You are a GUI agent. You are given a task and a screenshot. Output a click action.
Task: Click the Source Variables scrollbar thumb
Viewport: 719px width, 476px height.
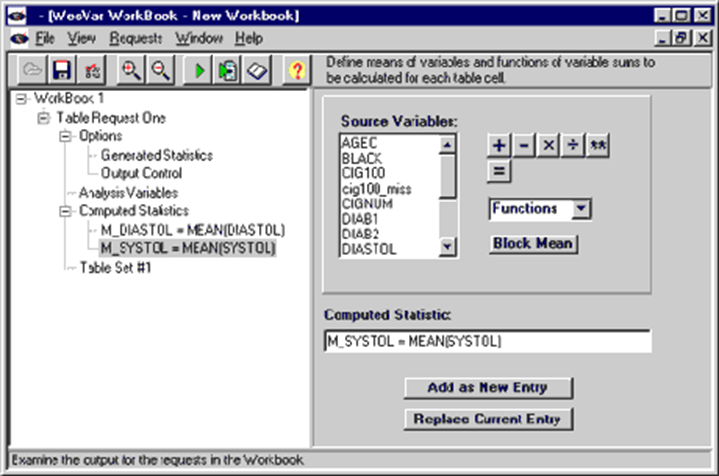coord(447,177)
